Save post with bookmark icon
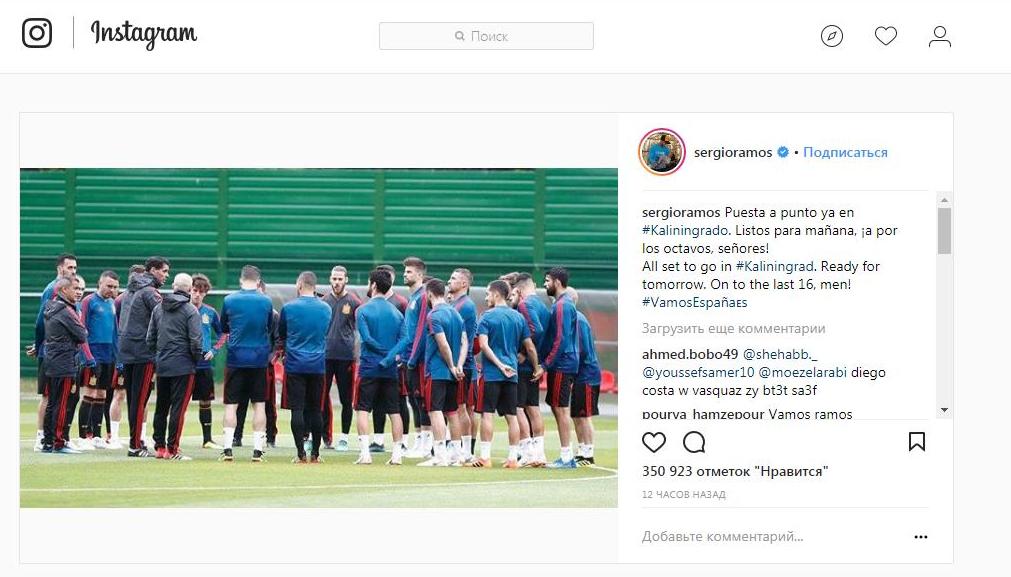 [917, 442]
